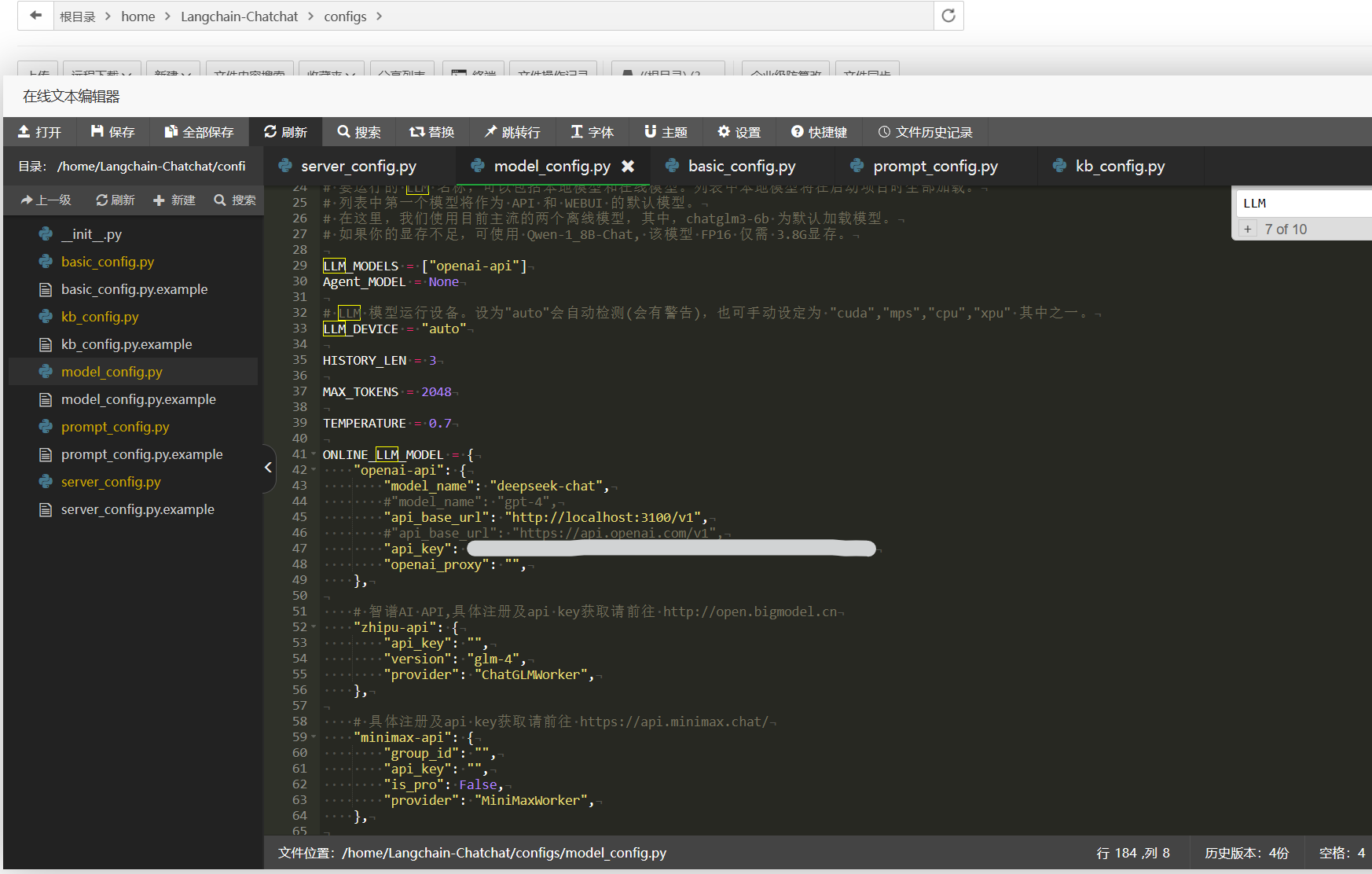Go up one level (上一级) in sidebar
Image resolution: width=1372 pixels, height=874 pixels.
pyautogui.click(x=46, y=200)
